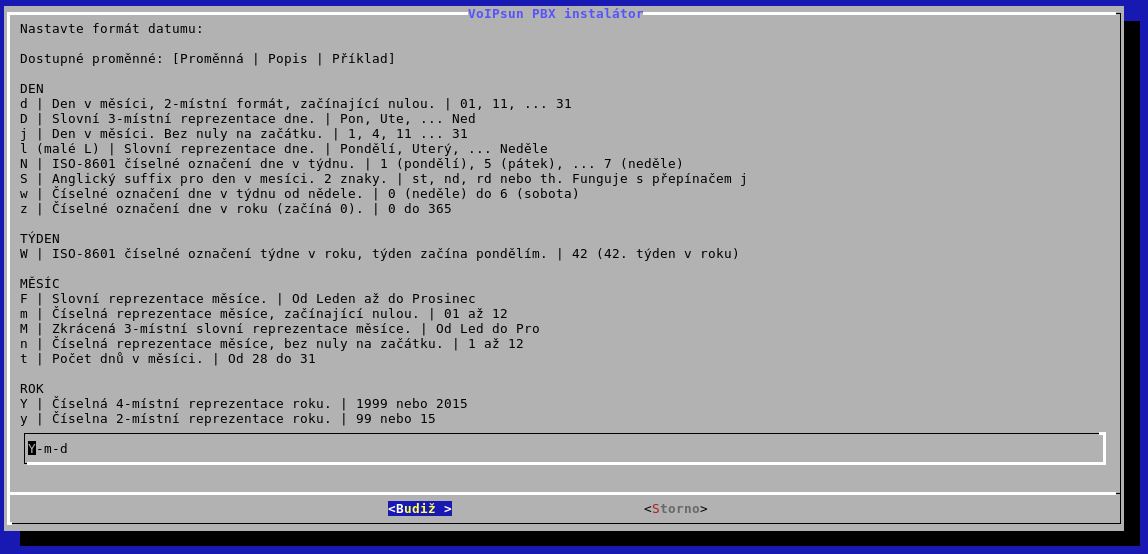Select the 'l (malé L)' variable row
Viewport: 1148px width, 554px height.
tap(283, 149)
